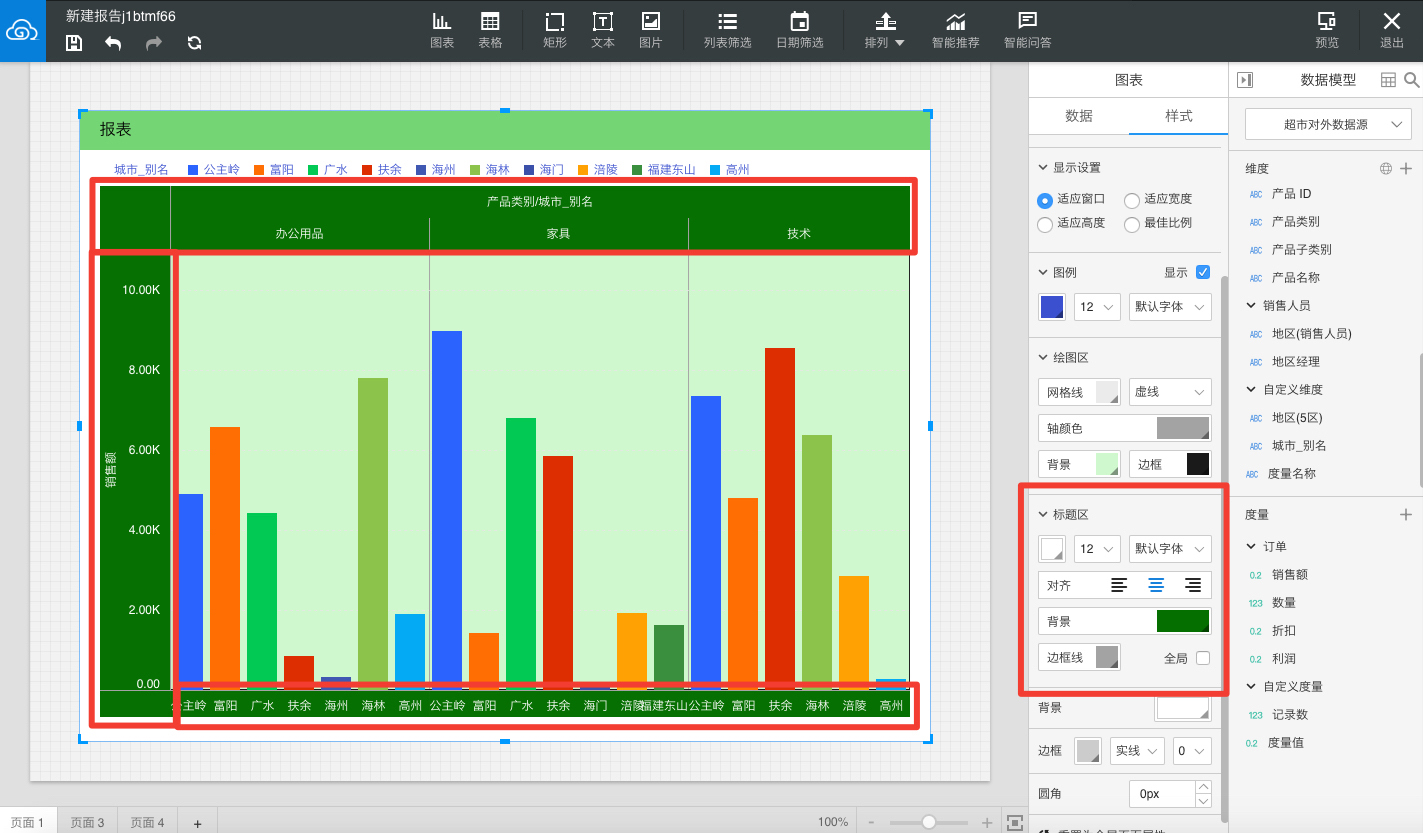The height and width of the screenshot is (833, 1423).
Task: Open the border width 0 dropdown
Action: 1192,751
